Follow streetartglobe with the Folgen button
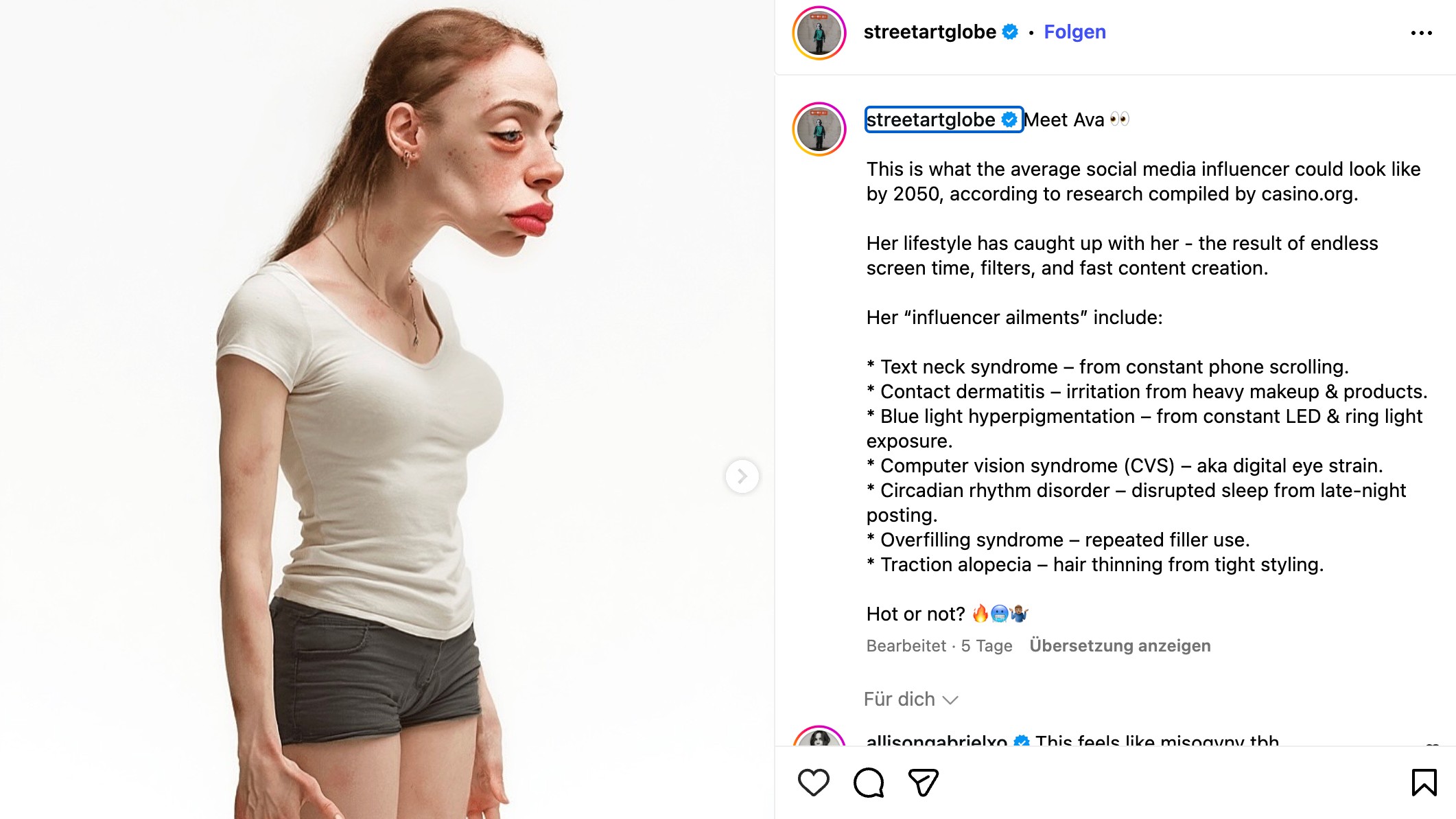 [x=1075, y=32]
